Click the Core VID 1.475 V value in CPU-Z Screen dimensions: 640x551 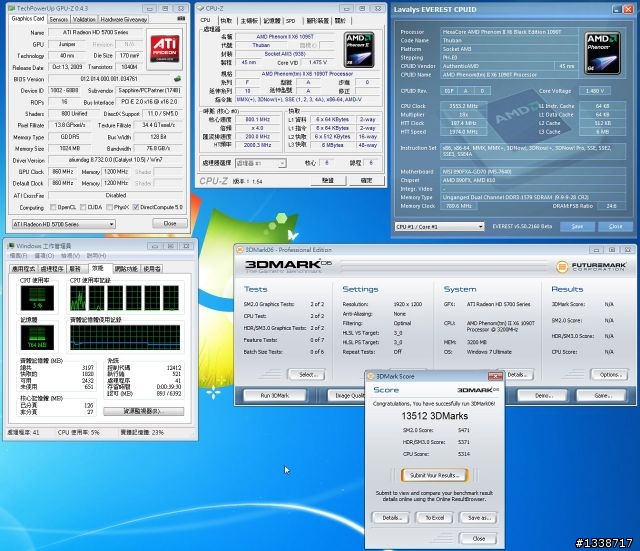[x=318, y=62]
